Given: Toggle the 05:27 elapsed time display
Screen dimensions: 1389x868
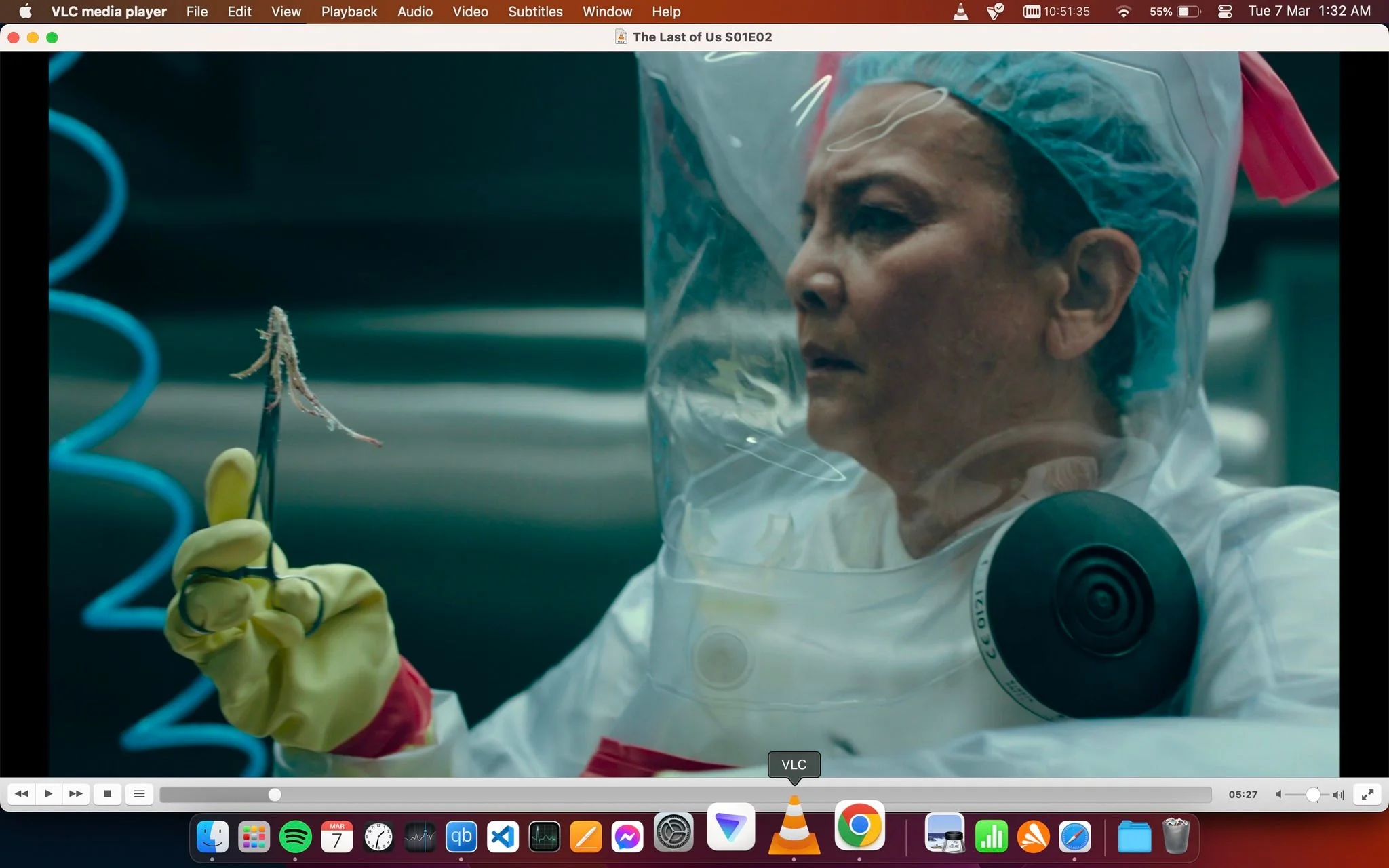Looking at the screenshot, I should click(x=1243, y=794).
